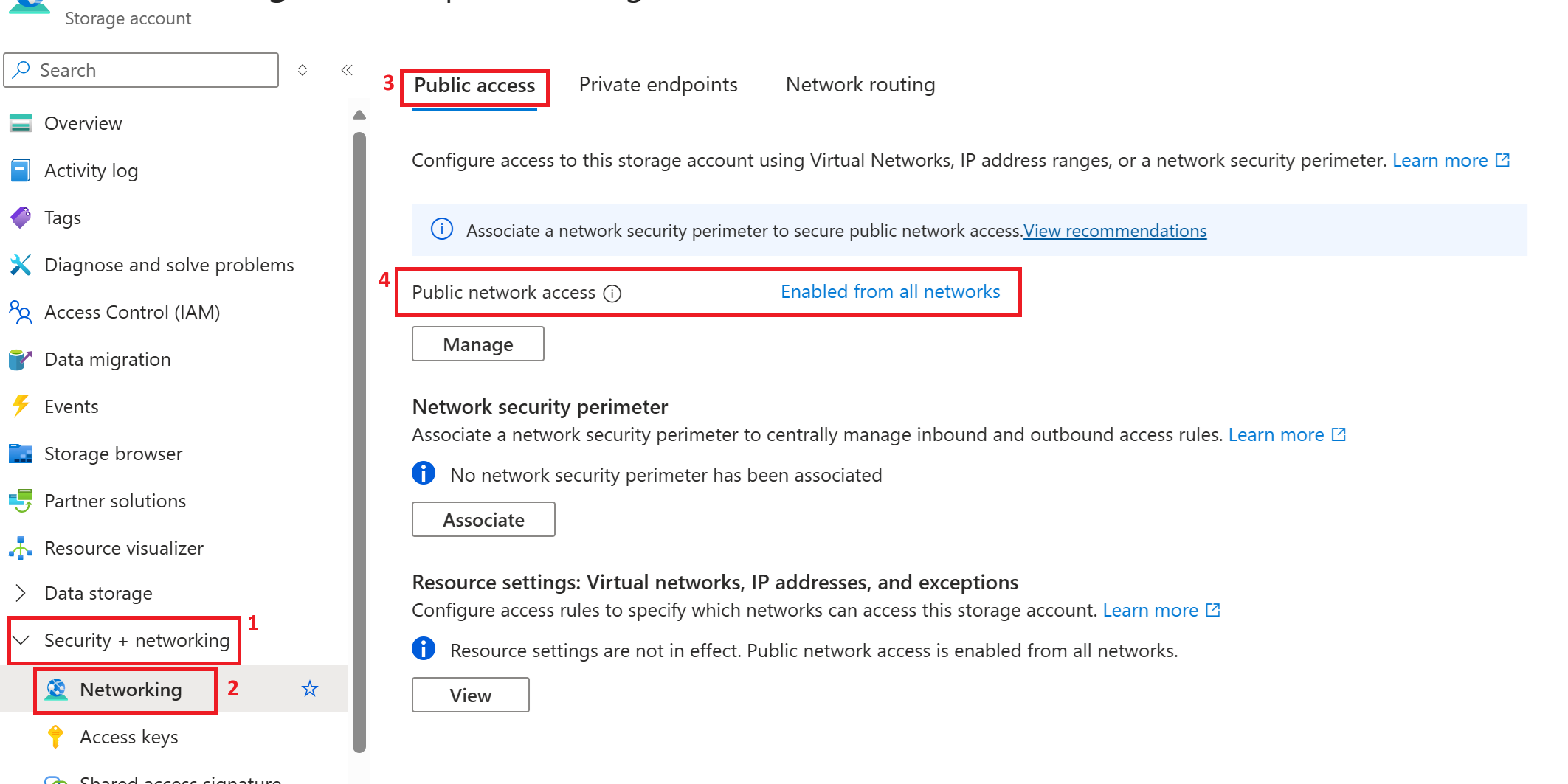The width and height of the screenshot is (1568, 784).
Task: Collapse the sidebar with double chevron
Action: (347, 70)
